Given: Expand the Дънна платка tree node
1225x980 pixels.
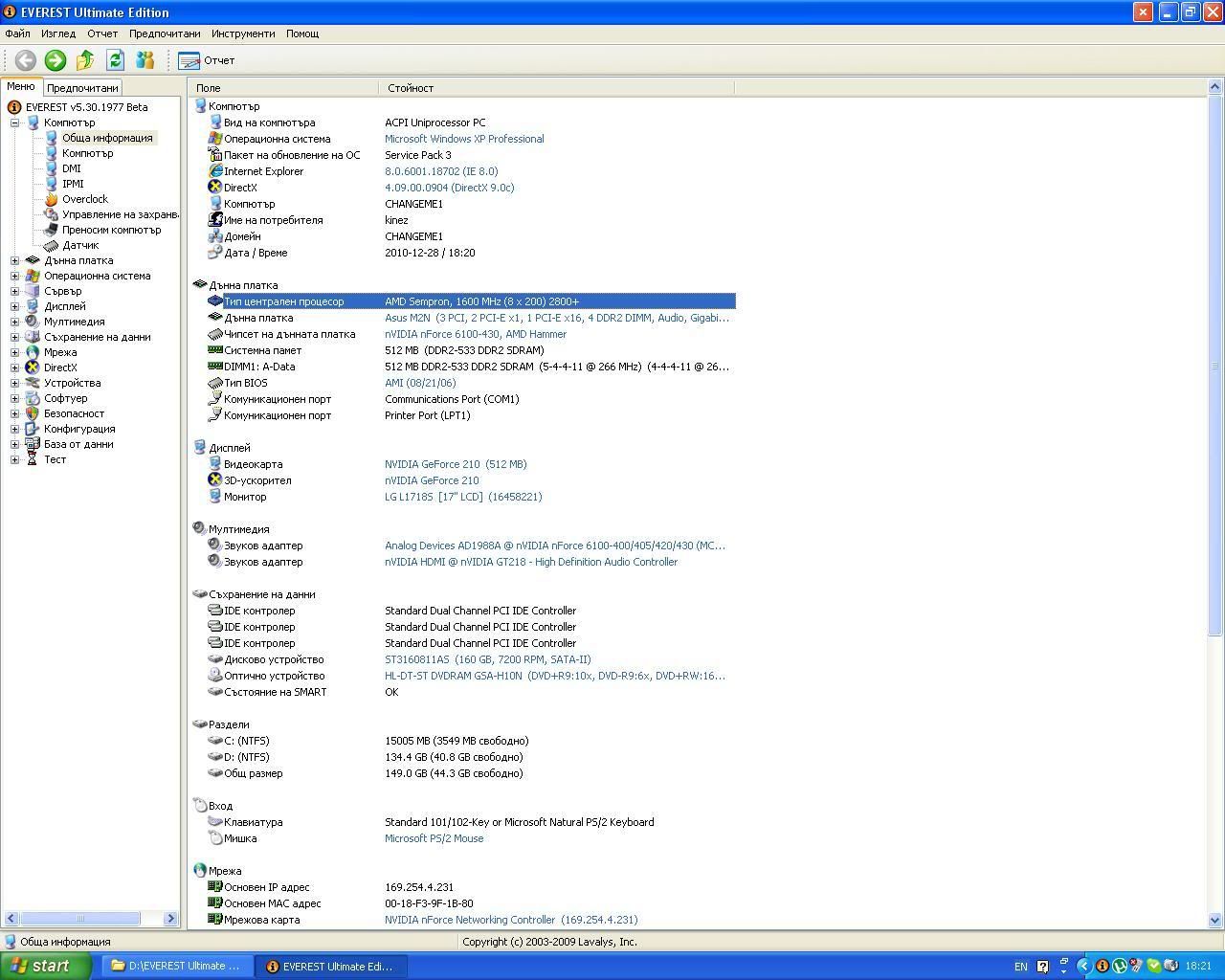Looking at the screenshot, I should [14, 260].
